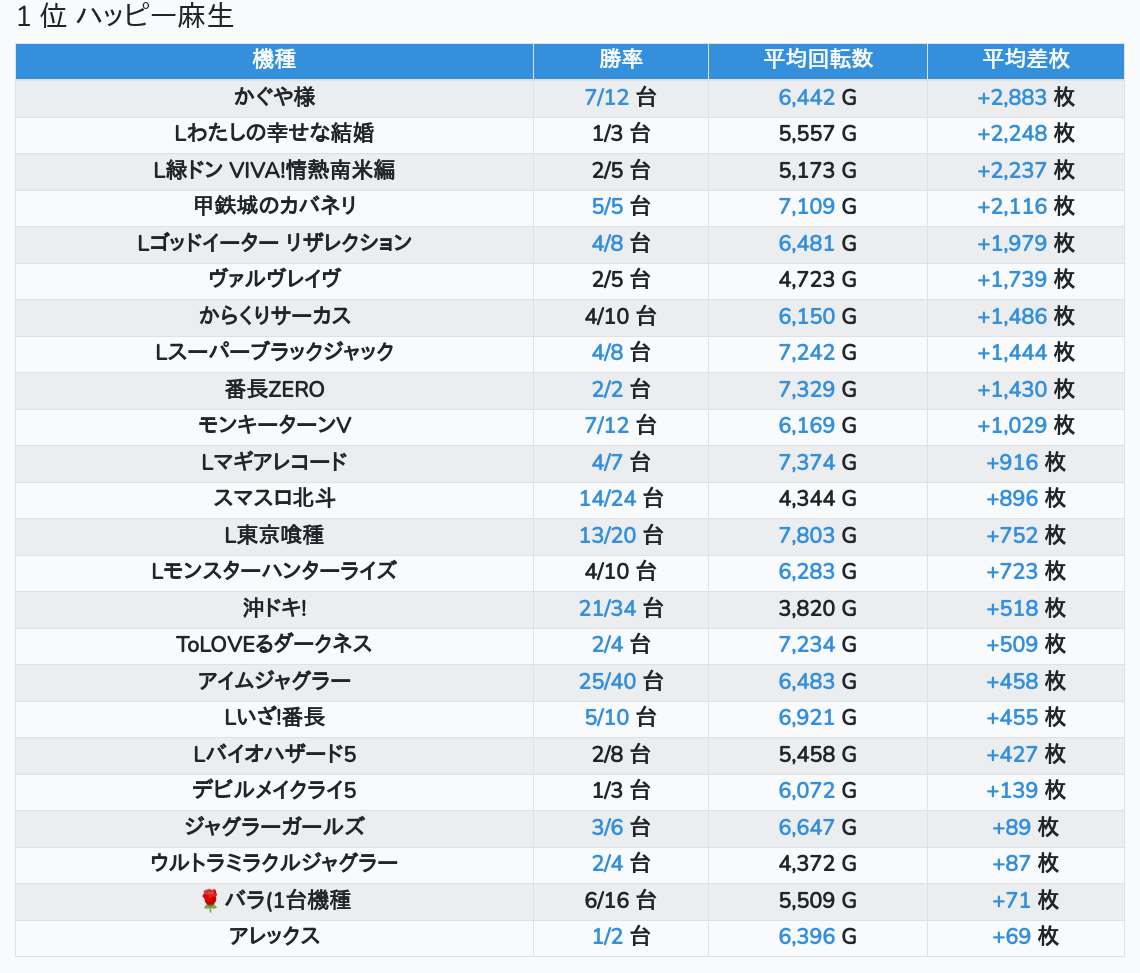Screen dimensions: 1140x973
Task: Select からくりサーカス in the table
Action: [275, 316]
